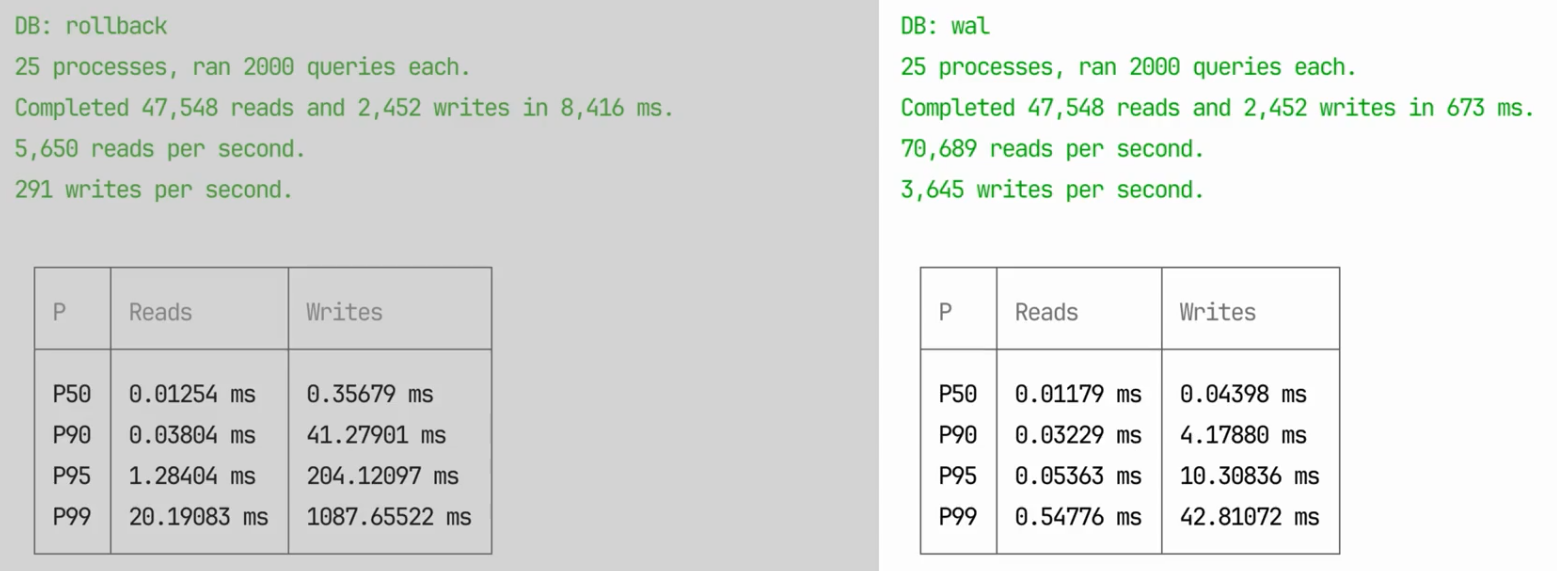The width and height of the screenshot is (1557, 571).
Task: Click wal P50 reads value 0.01179 ms
Action: click(x=1078, y=394)
